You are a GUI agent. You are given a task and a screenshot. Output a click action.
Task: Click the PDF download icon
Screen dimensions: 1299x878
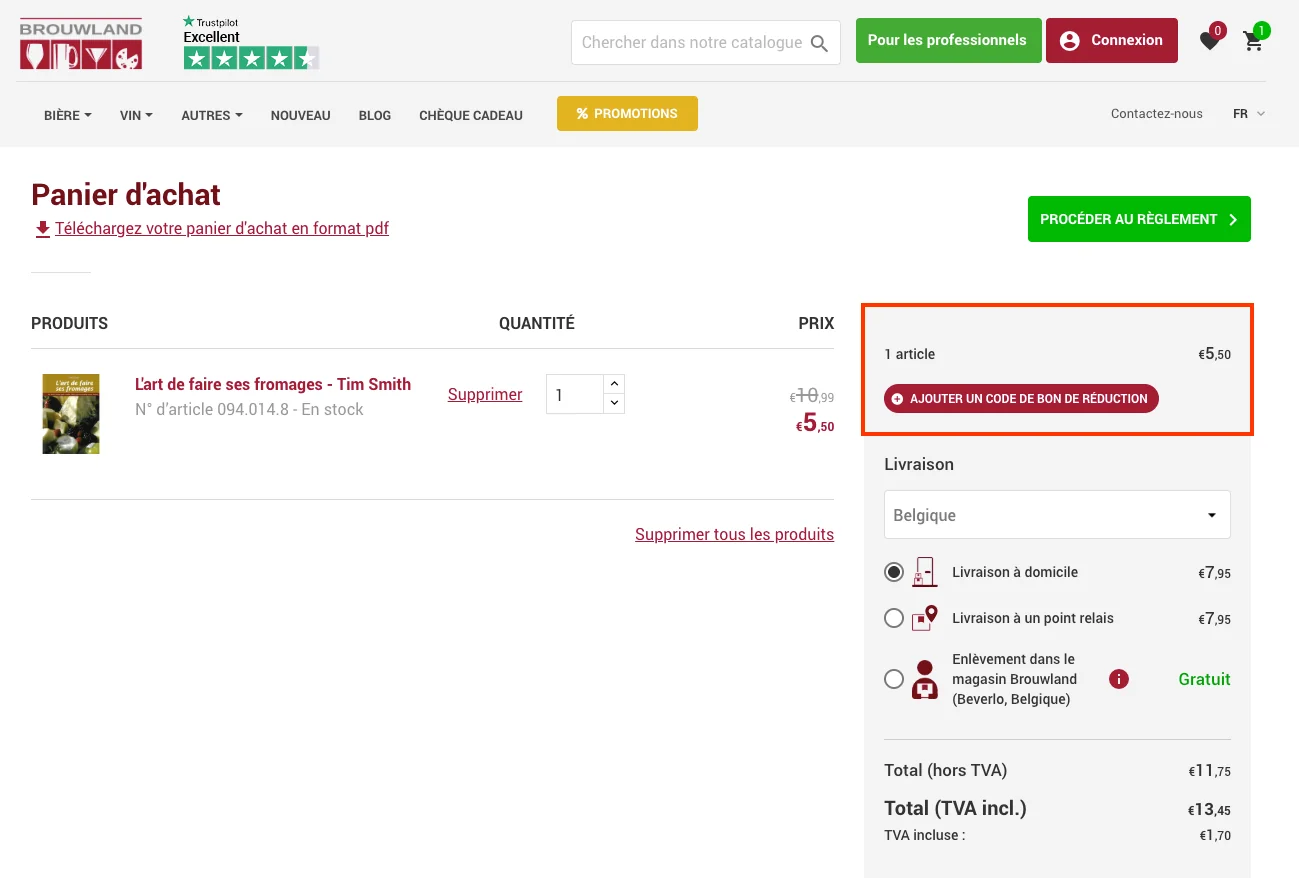pos(42,228)
